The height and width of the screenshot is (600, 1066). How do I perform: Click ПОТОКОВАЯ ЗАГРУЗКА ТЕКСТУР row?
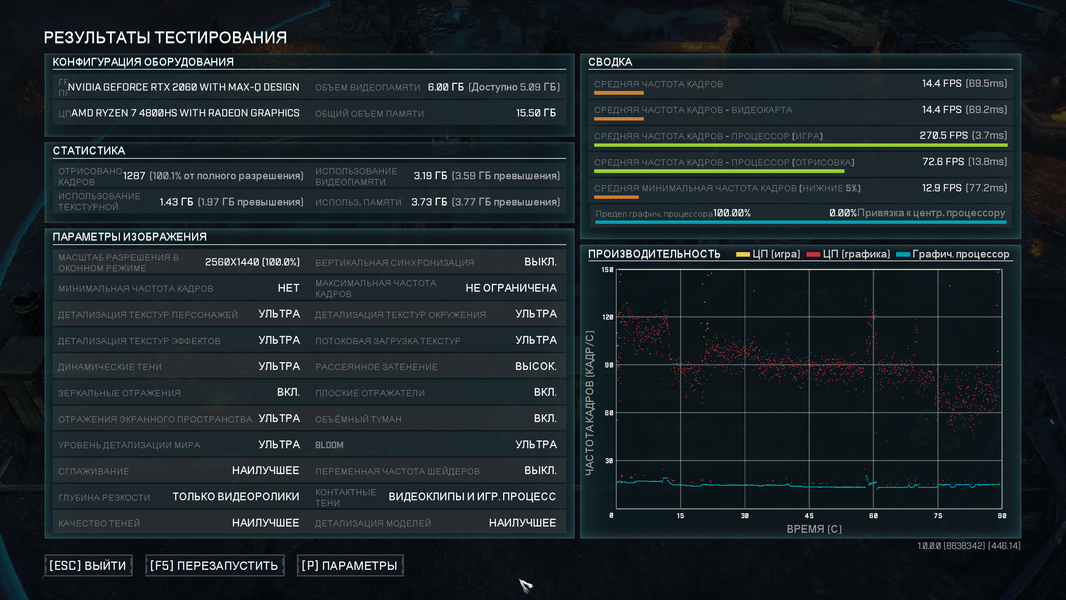pyautogui.click(x=437, y=340)
